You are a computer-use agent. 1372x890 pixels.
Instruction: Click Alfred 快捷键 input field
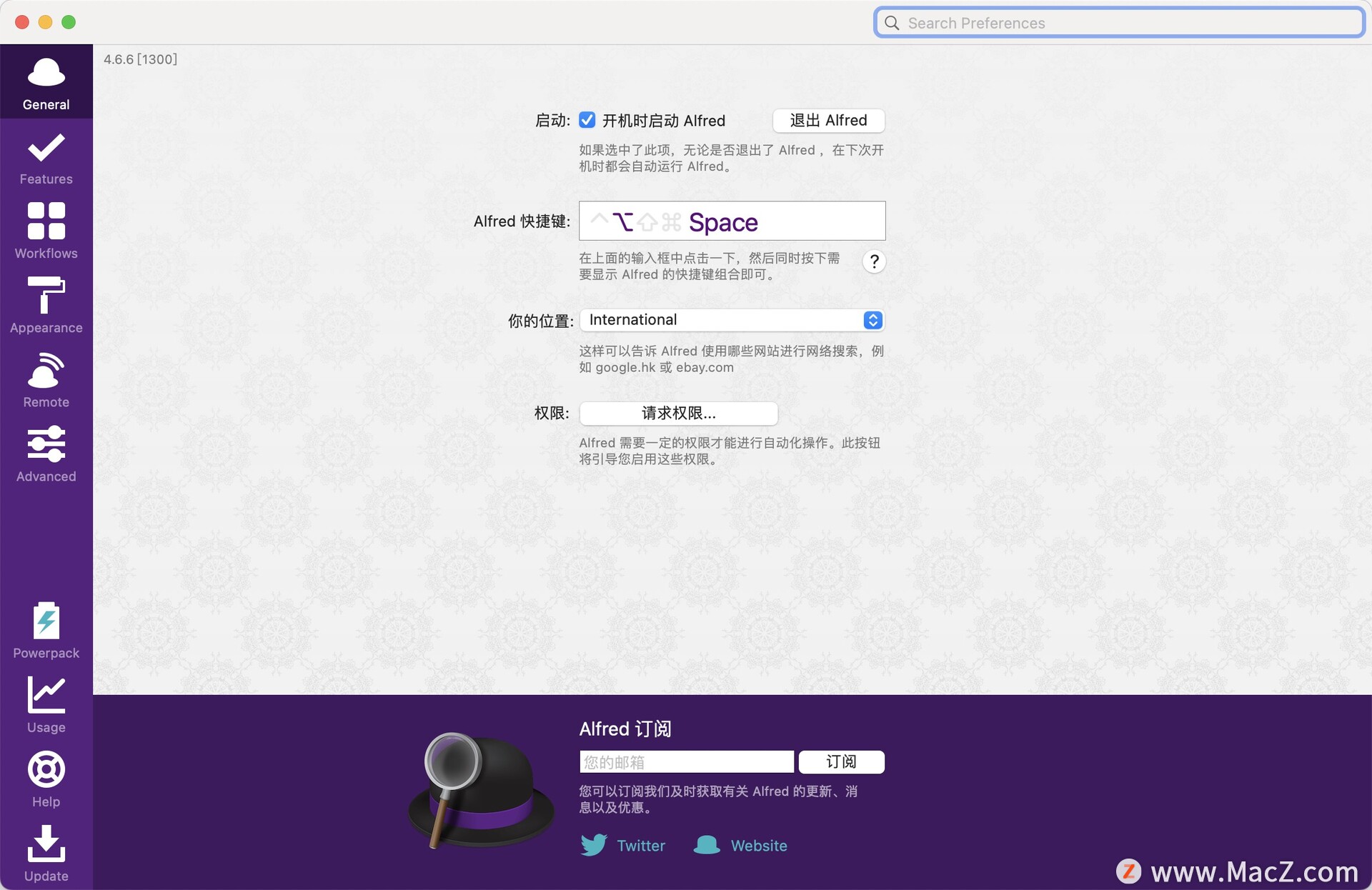tap(732, 221)
